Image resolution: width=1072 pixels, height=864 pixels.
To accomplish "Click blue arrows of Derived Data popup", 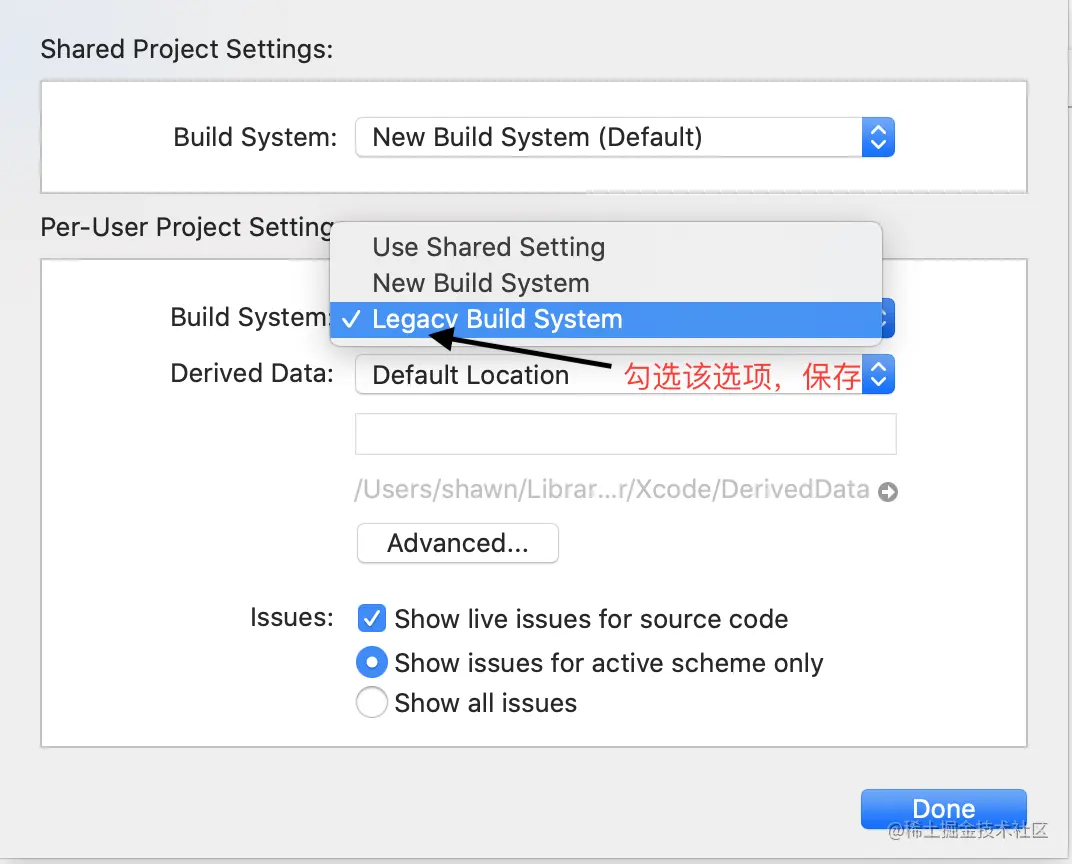I will coord(878,375).
